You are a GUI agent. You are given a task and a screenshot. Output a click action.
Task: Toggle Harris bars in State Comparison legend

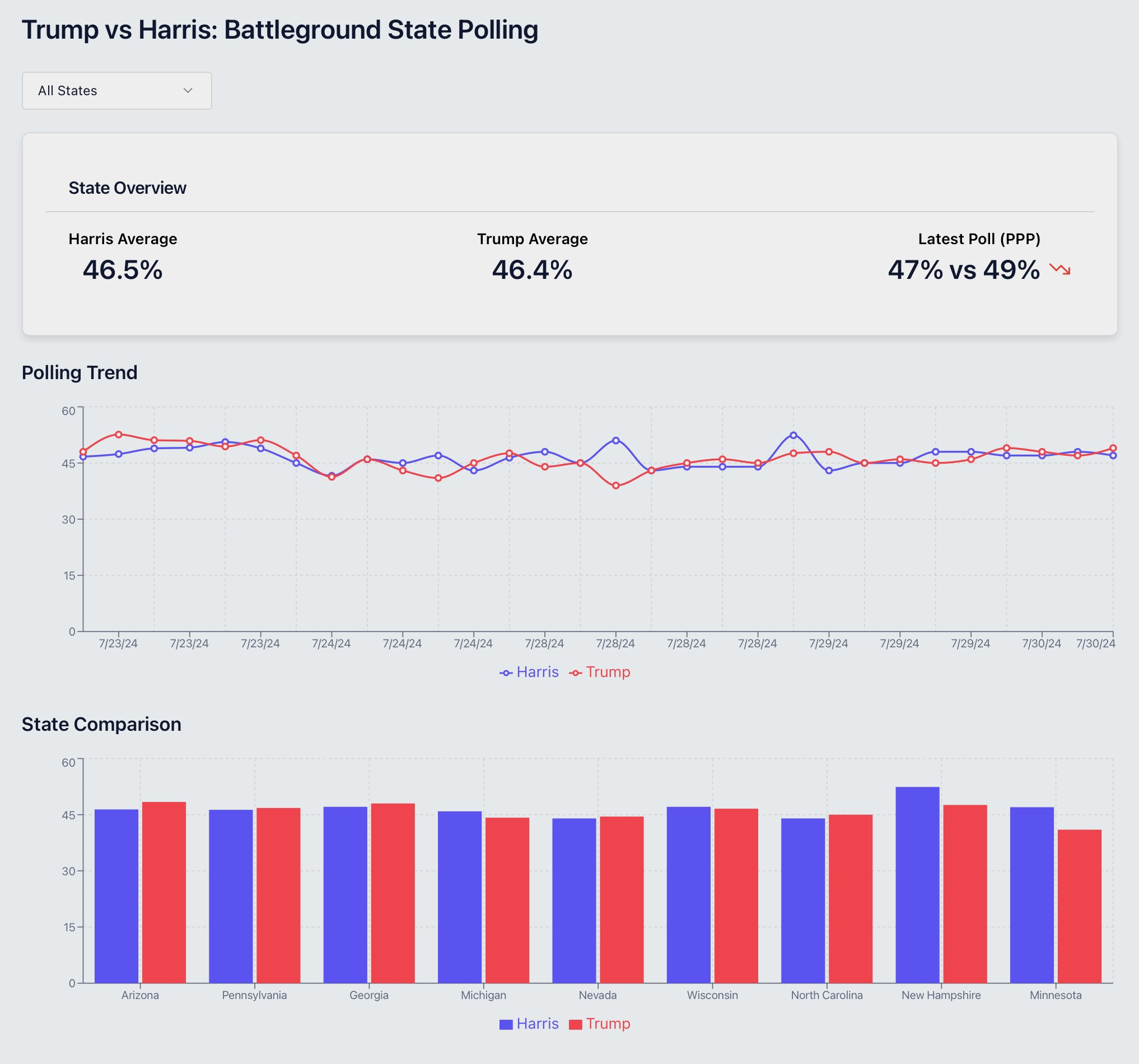(537, 1024)
